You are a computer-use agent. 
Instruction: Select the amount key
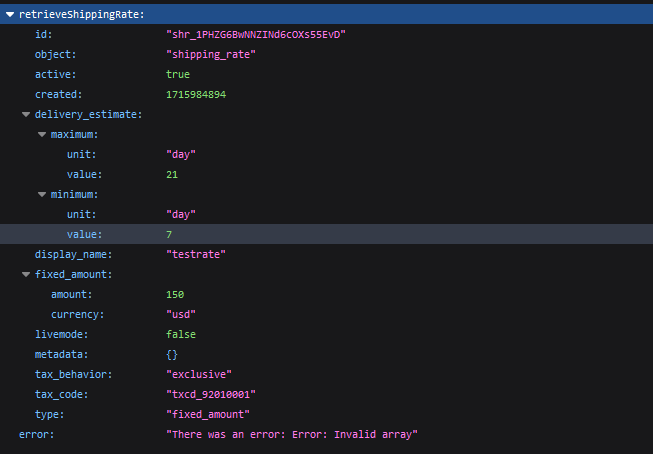[x=71, y=294]
